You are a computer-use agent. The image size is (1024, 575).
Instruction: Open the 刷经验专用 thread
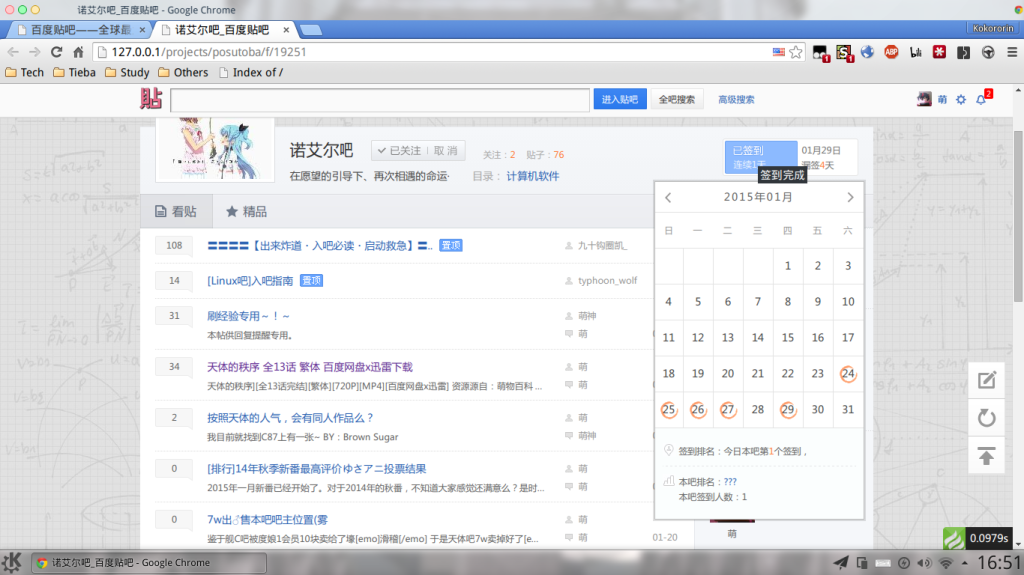click(x=248, y=316)
